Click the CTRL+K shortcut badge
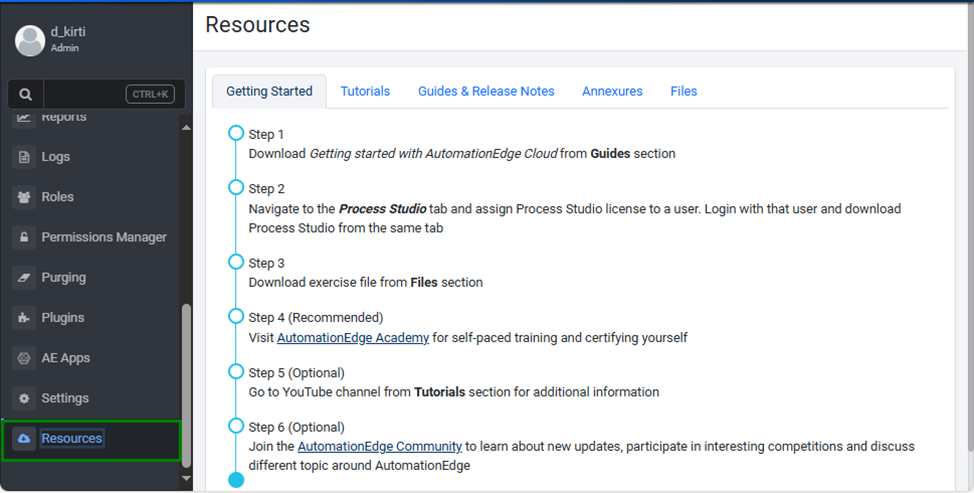This screenshot has width=974, height=493. [x=150, y=94]
